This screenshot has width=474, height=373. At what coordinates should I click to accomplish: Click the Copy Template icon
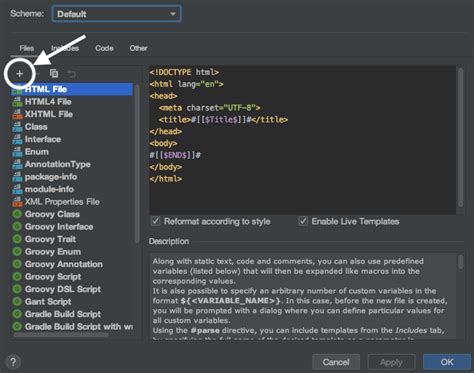[x=54, y=73]
